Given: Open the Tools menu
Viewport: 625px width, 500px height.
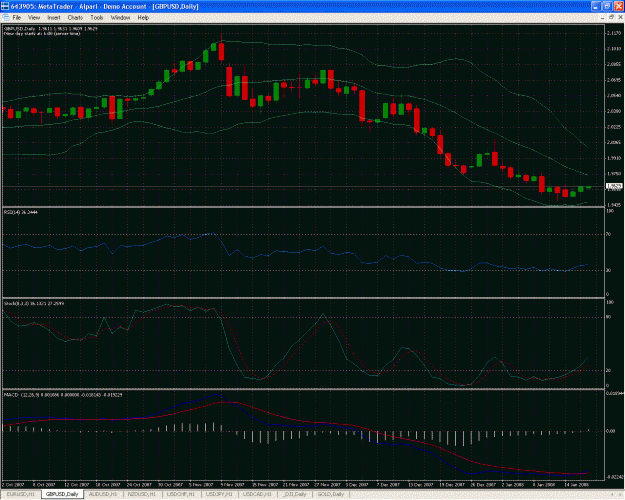Looking at the screenshot, I should (97, 18).
